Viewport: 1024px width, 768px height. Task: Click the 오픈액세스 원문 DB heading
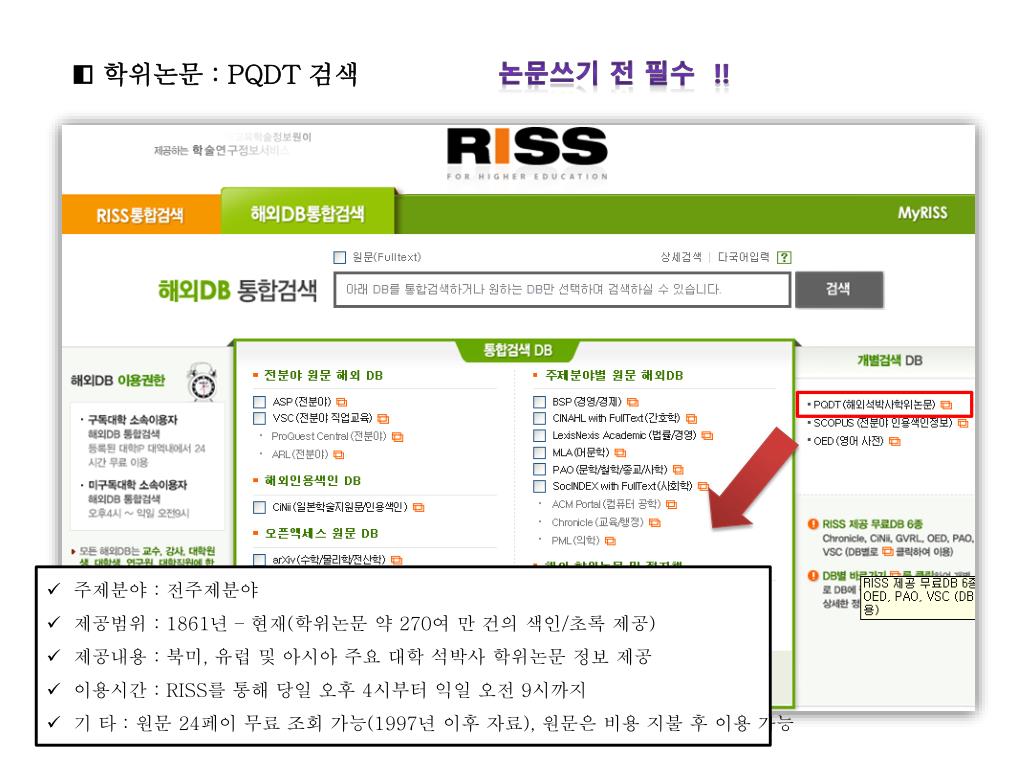(x=321, y=534)
